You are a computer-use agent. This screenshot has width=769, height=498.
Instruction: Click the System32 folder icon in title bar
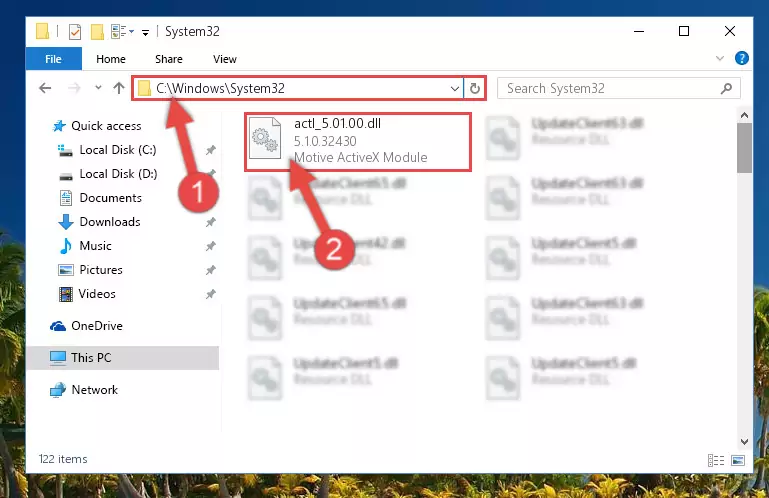[x=43, y=31]
